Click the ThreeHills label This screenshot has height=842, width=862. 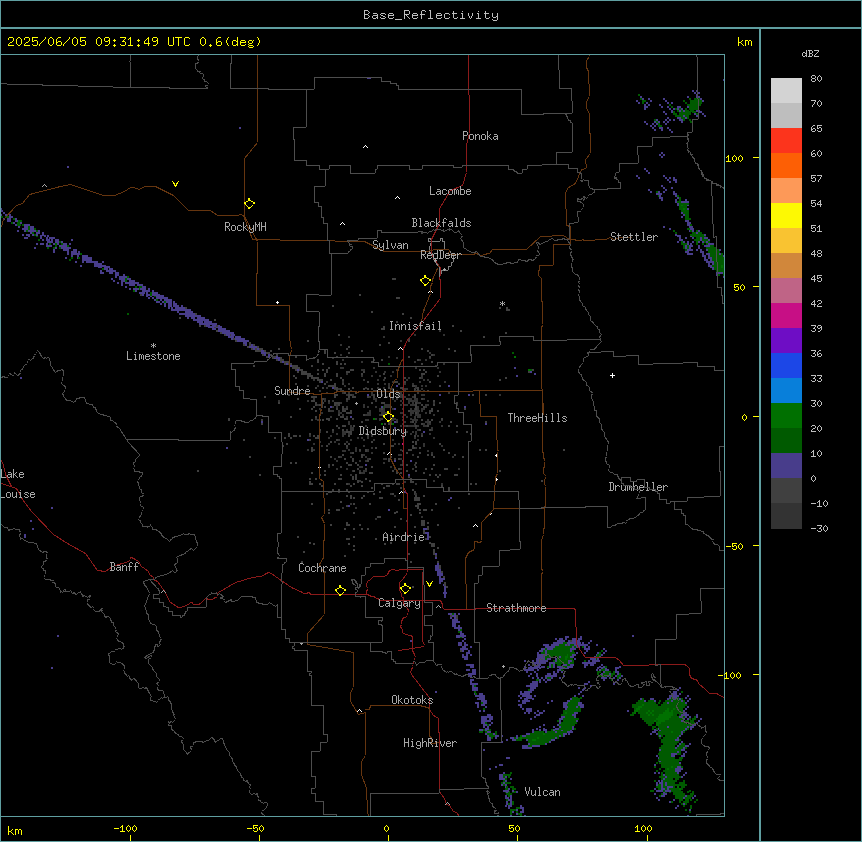click(x=537, y=418)
